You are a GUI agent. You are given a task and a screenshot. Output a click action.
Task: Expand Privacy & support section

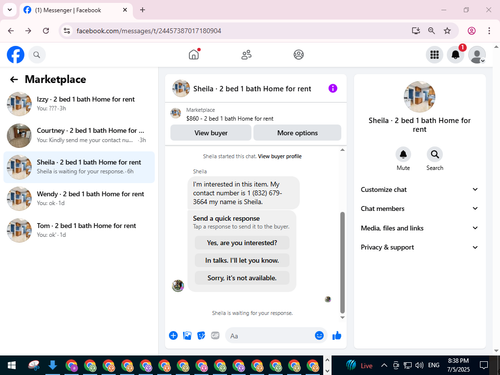click(419, 247)
